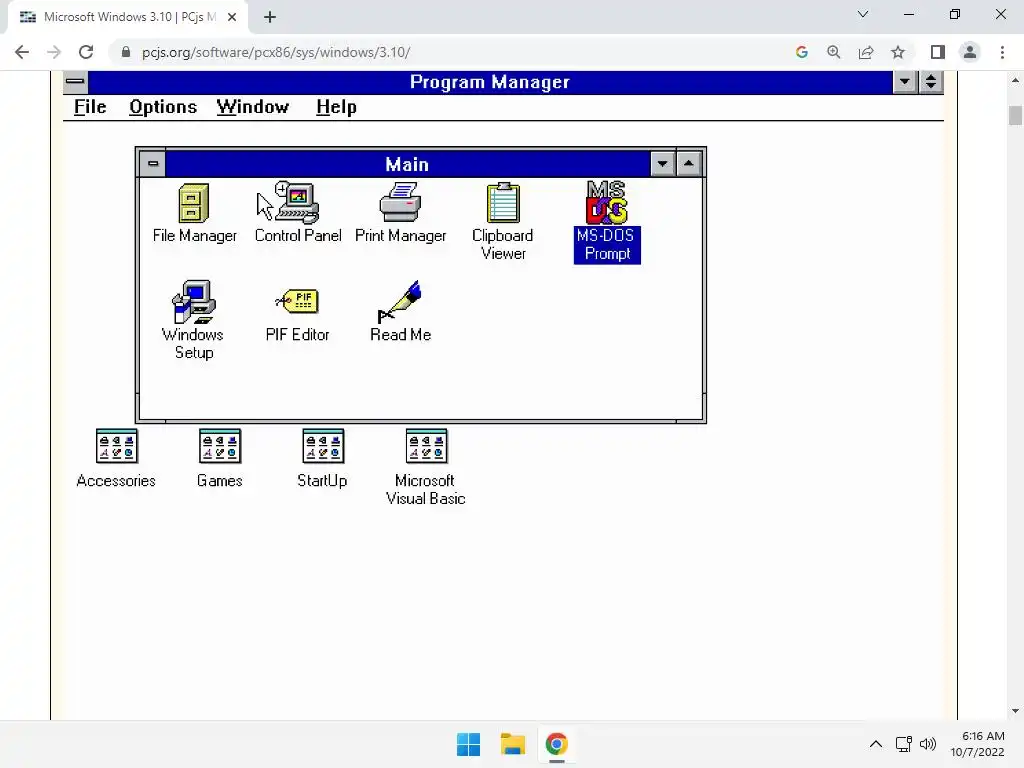Toggle the Chrome side panel
This screenshot has width=1024, height=768.
(x=938, y=52)
